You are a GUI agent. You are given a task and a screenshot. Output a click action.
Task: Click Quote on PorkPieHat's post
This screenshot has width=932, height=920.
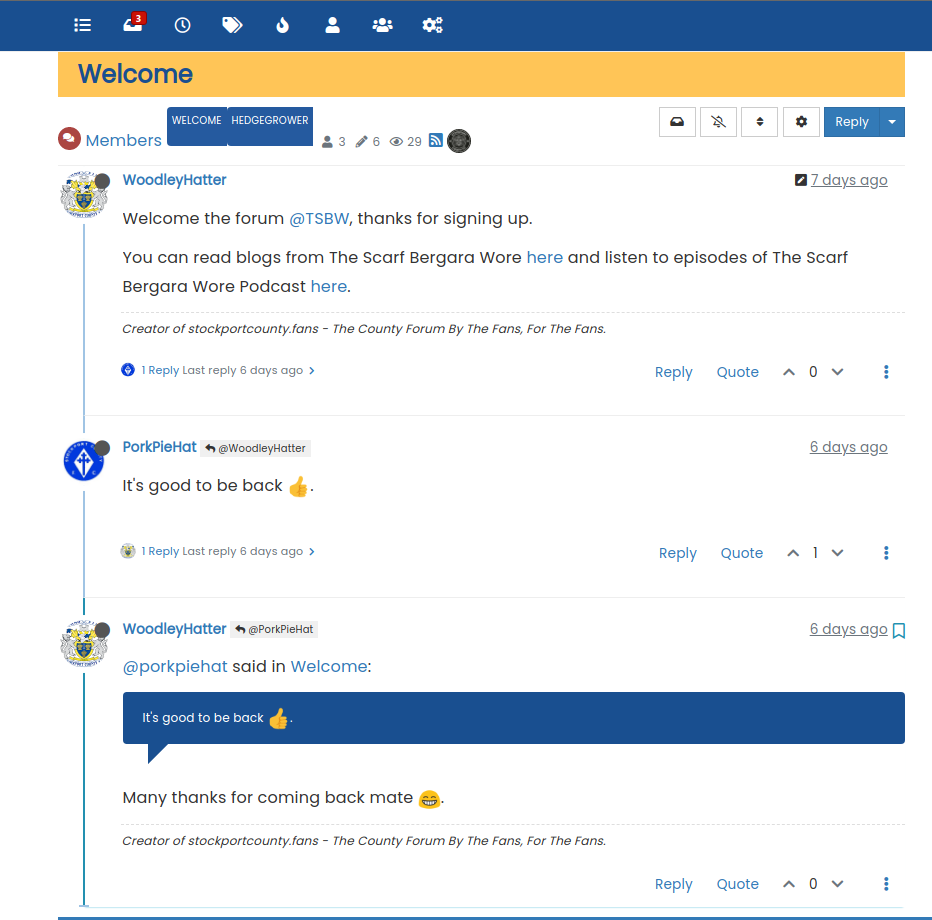pos(741,553)
